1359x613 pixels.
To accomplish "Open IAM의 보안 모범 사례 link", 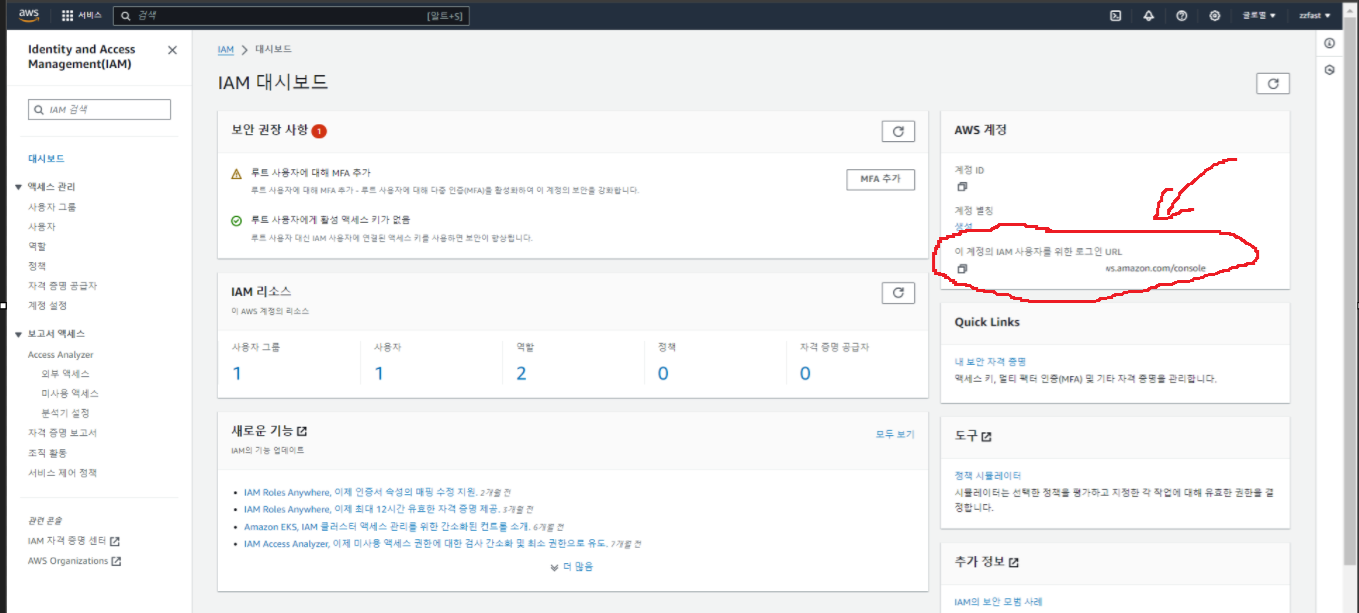I will tap(999, 602).
